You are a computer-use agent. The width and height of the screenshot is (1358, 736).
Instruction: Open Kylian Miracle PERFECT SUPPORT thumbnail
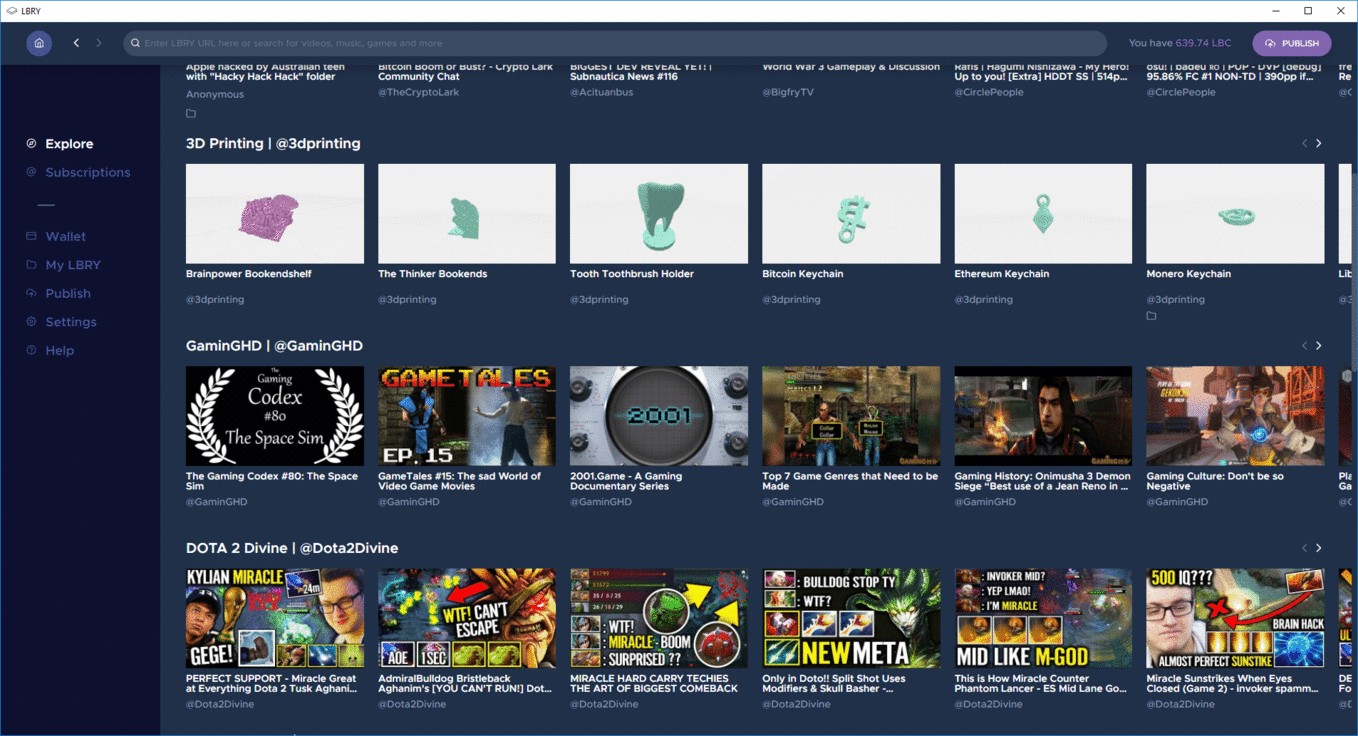click(x=275, y=618)
